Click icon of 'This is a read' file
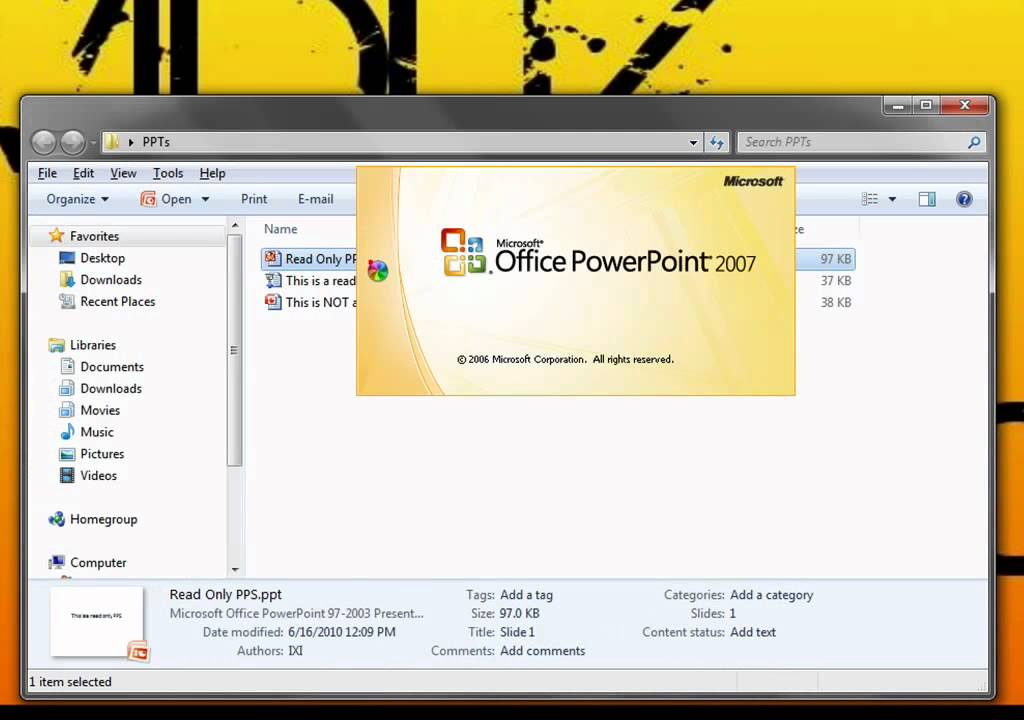The width and height of the screenshot is (1024, 720). coord(273,280)
